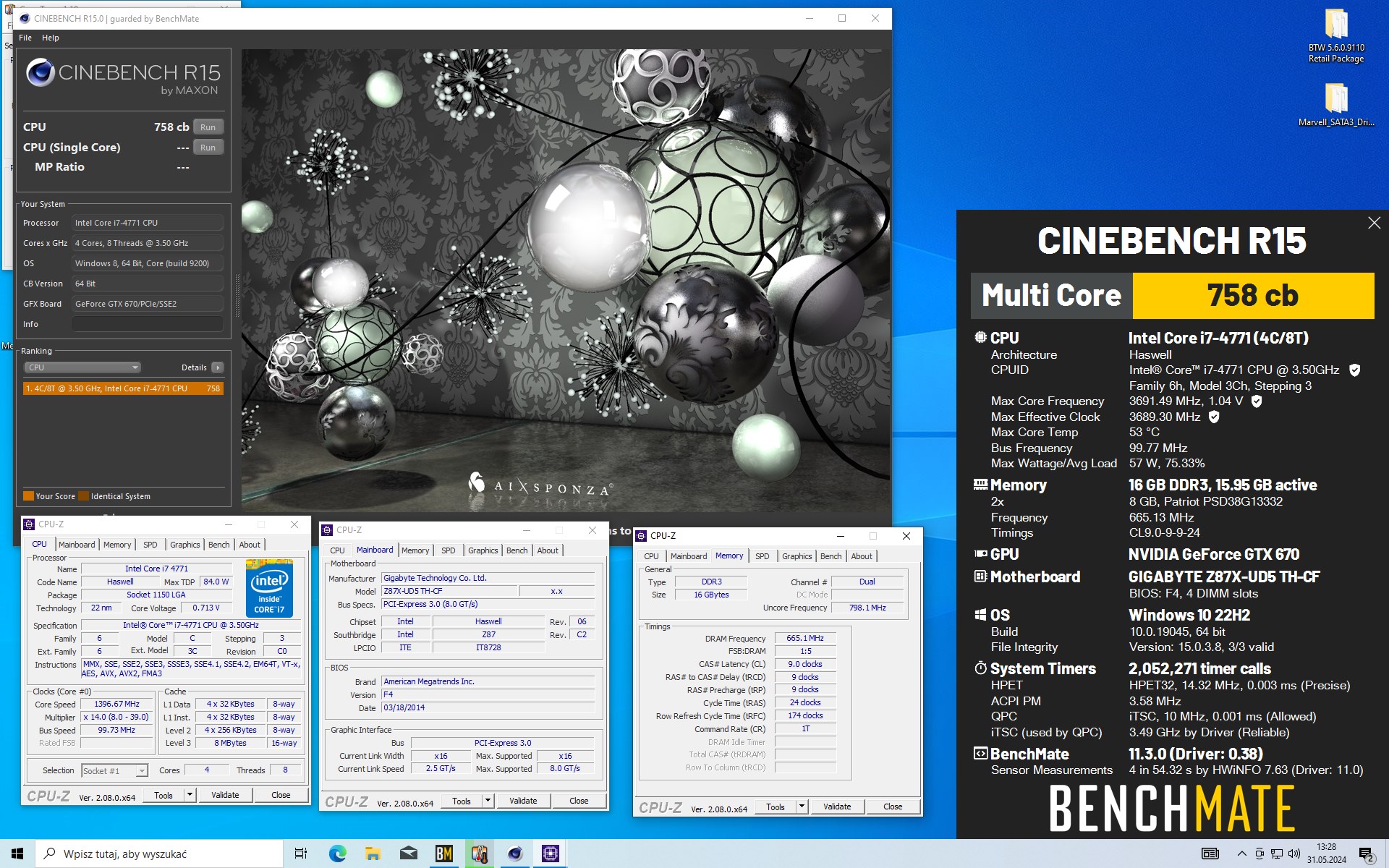1389x868 pixels.
Task: Open Task View from the taskbar
Action: coord(301,854)
